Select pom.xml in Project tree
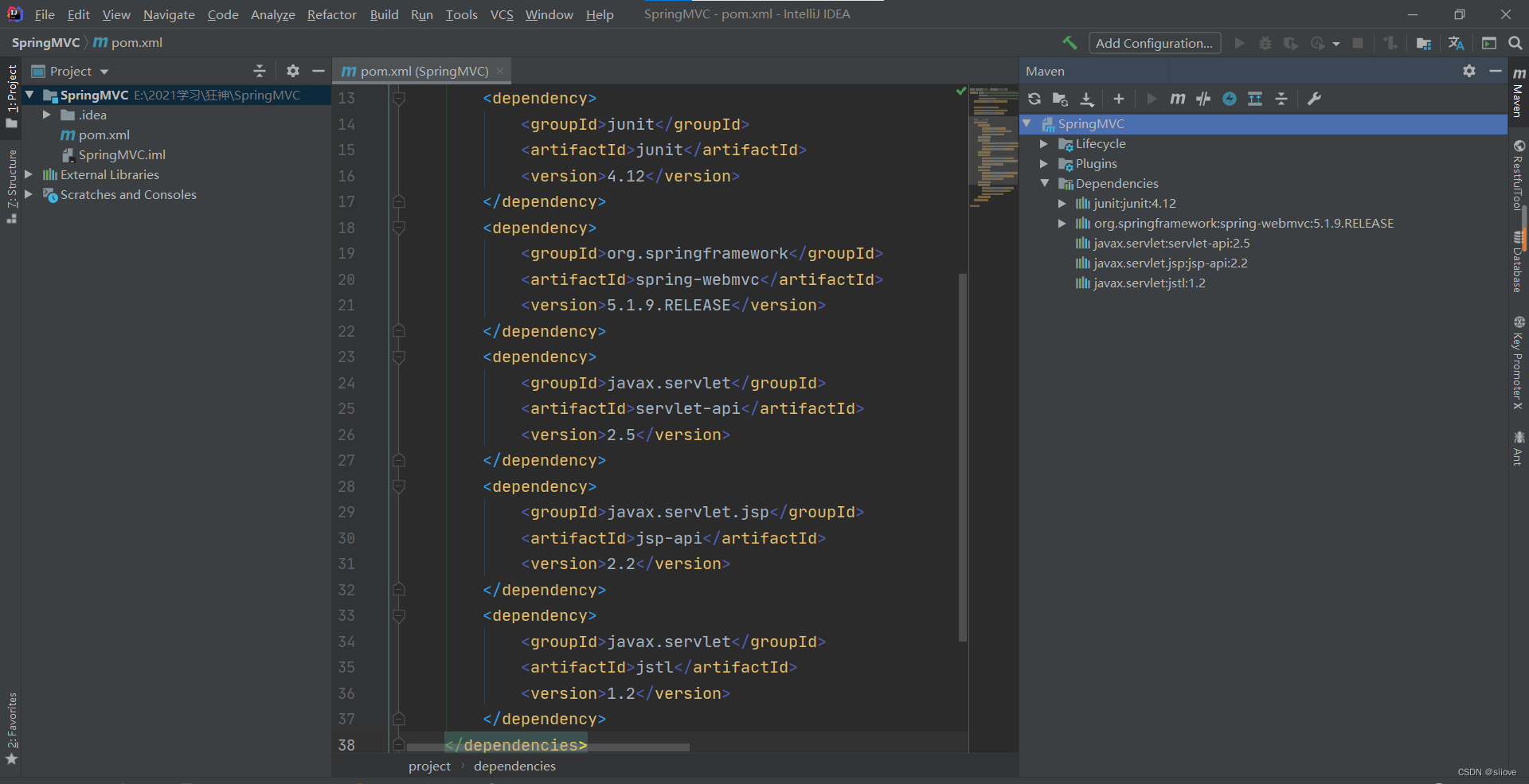 pyautogui.click(x=104, y=135)
